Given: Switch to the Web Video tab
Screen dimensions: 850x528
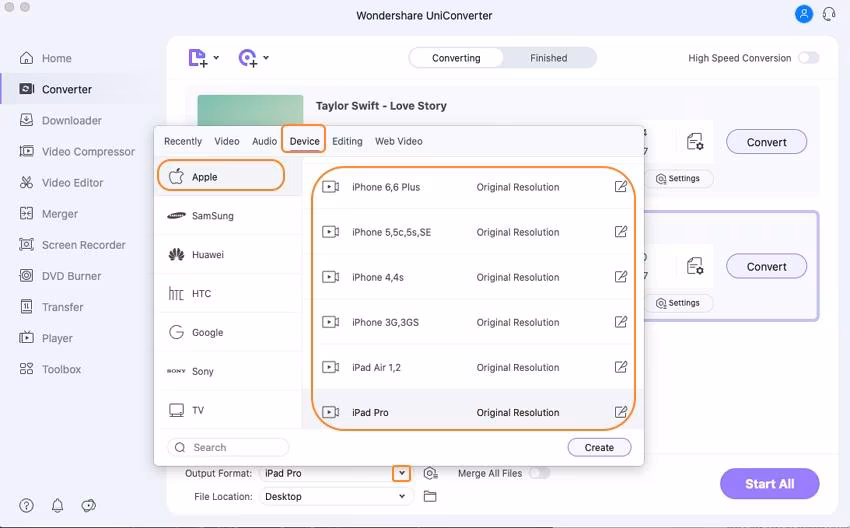Looking at the screenshot, I should [398, 141].
